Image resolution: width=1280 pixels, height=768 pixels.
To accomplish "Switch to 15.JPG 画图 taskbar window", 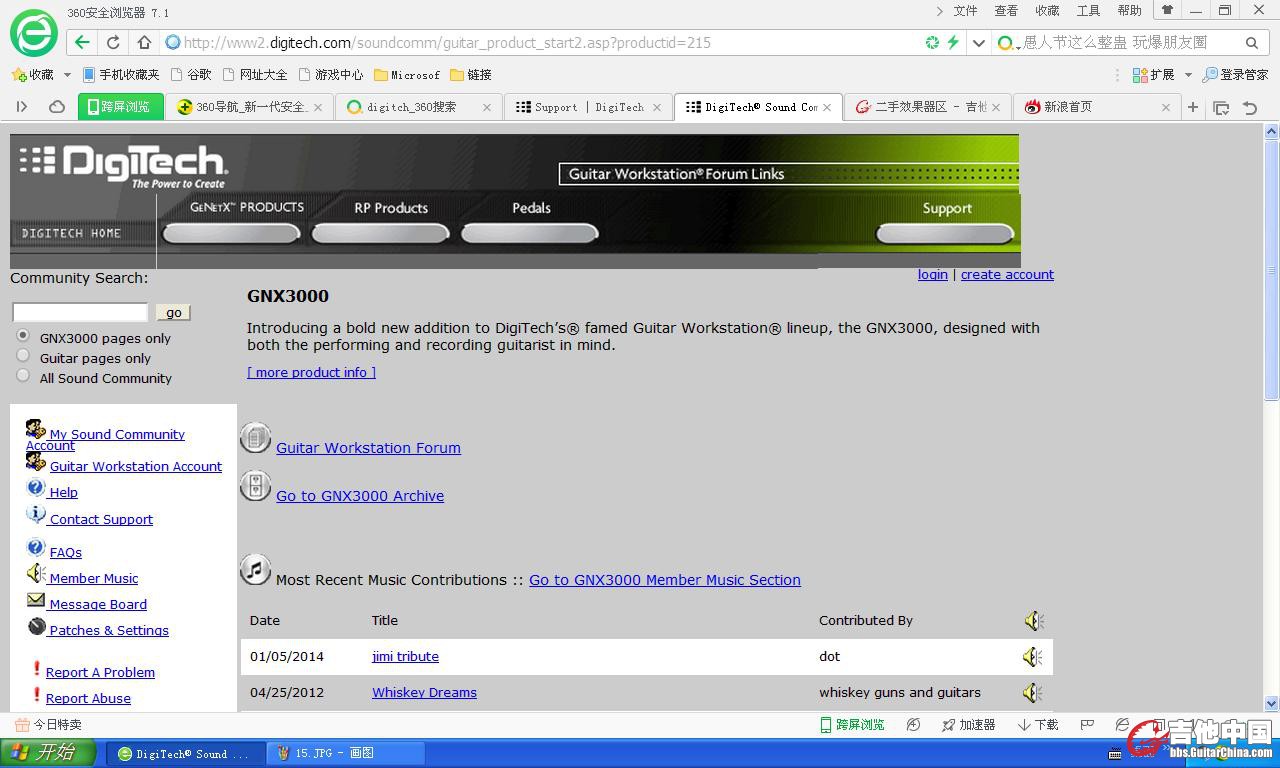I will (347, 753).
